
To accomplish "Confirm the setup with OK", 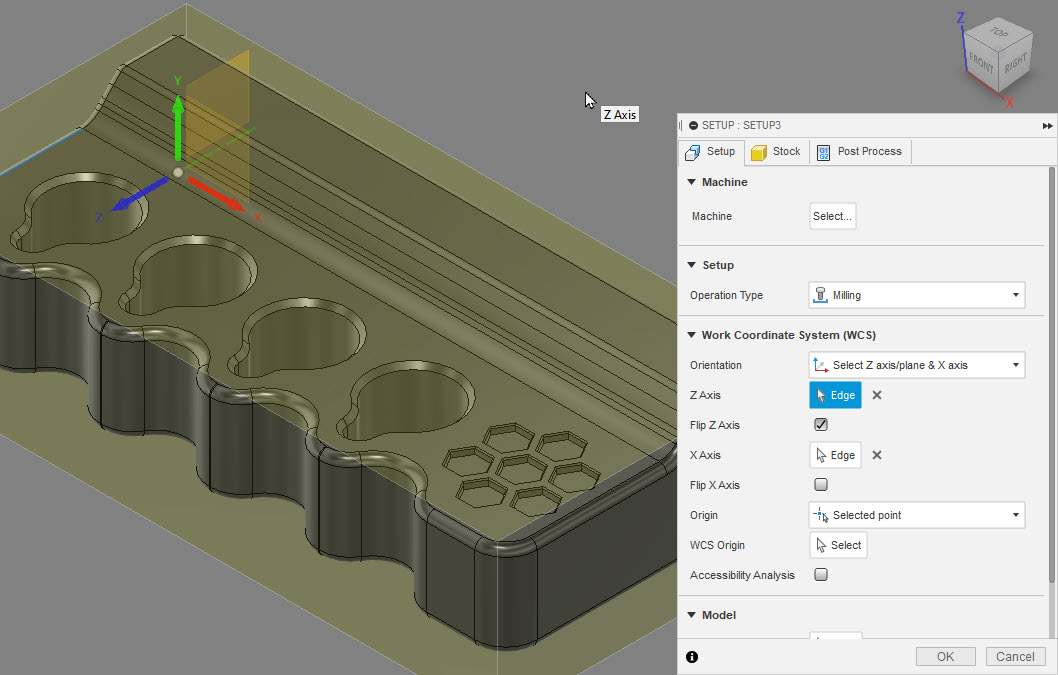I will pos(944,656).
